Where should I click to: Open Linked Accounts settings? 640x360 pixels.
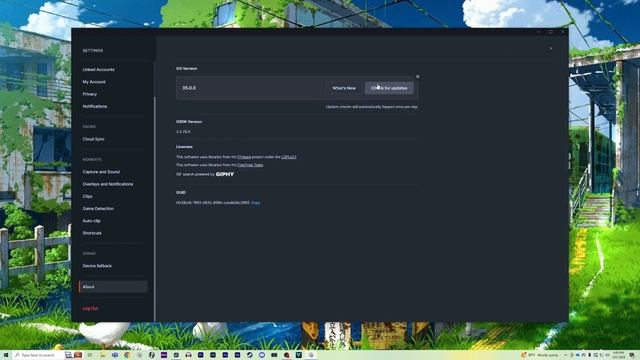click(x=98, y=69)
